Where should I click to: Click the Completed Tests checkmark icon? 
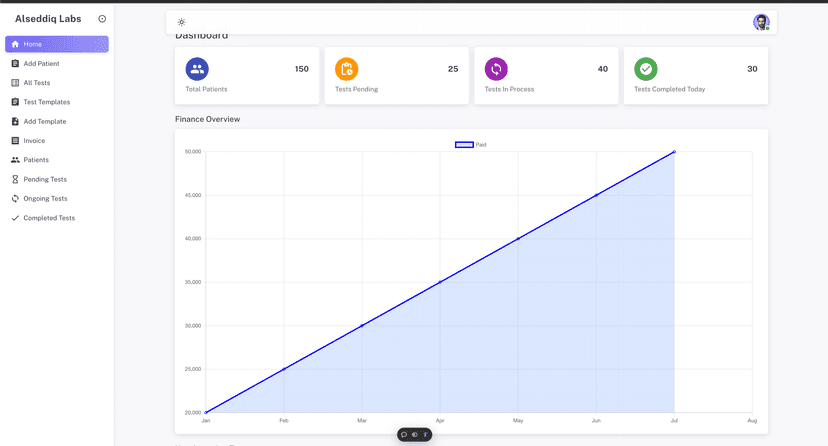pyautogui.click(x=15, y=218)
